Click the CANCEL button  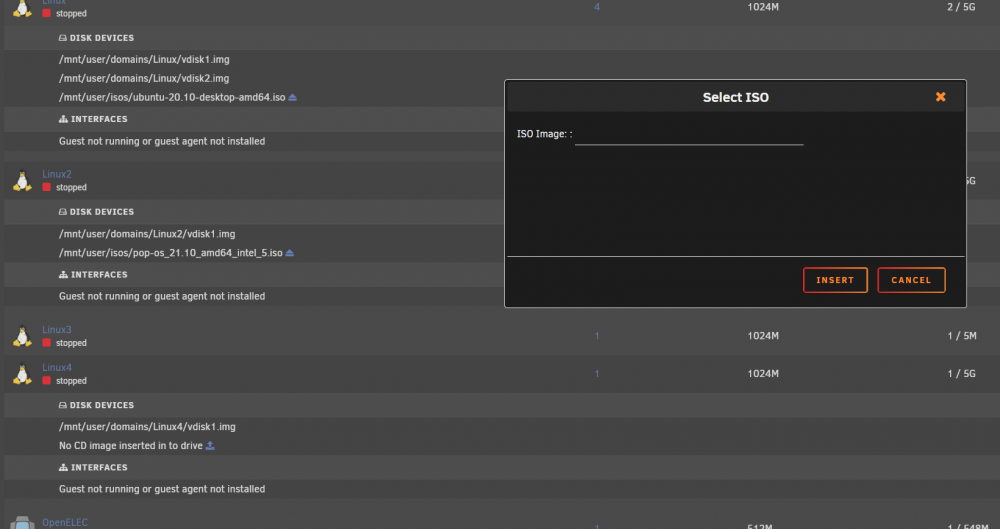point(911,280)
